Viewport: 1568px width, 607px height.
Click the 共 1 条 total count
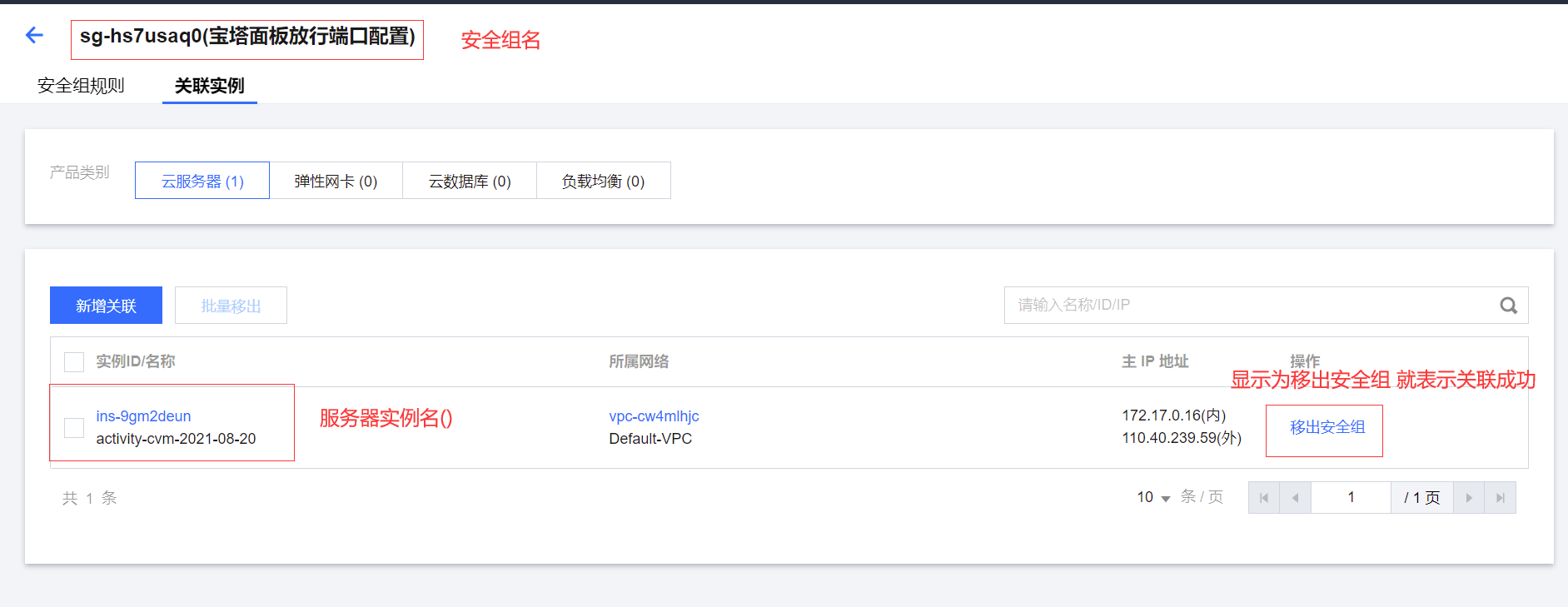(x=90, y=498)
